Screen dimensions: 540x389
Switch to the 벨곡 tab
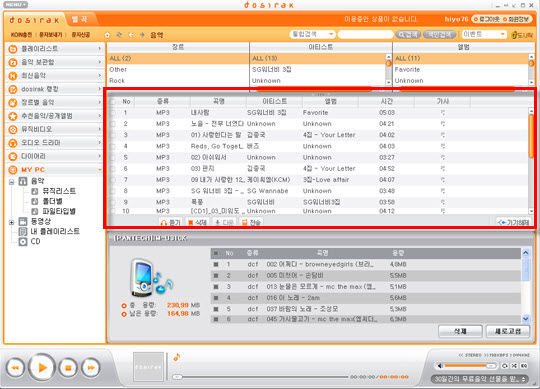pyautogui.click(x=80, y=19)
